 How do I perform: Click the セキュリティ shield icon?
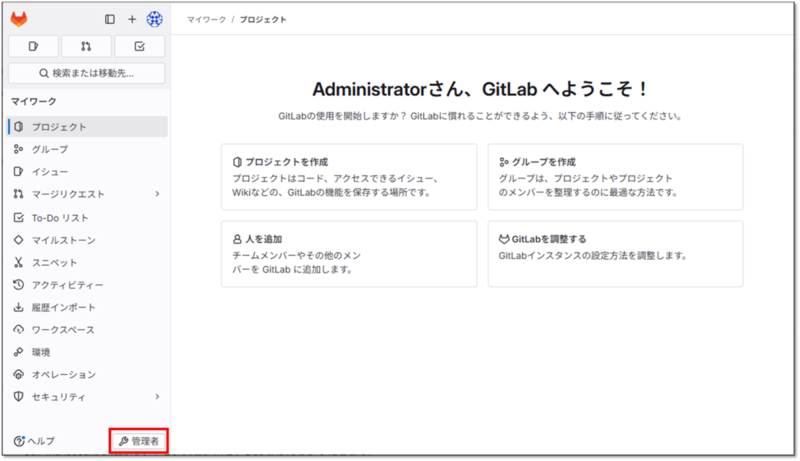coord(19,397)
